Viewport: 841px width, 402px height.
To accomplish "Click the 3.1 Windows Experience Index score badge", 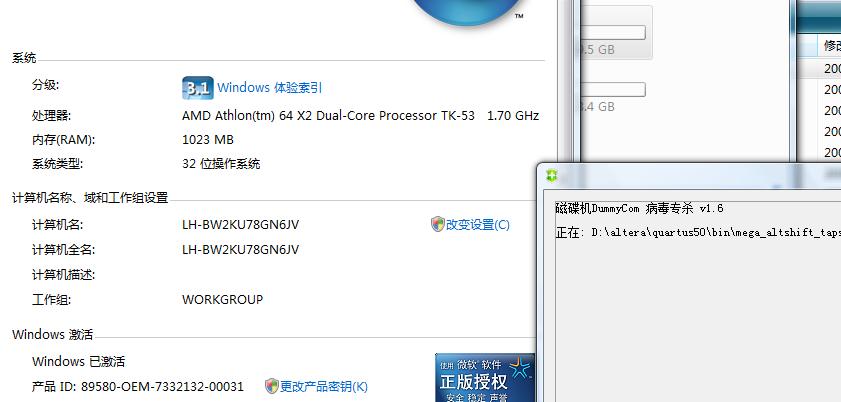I will pyautogui.click(x=197, y=88).
